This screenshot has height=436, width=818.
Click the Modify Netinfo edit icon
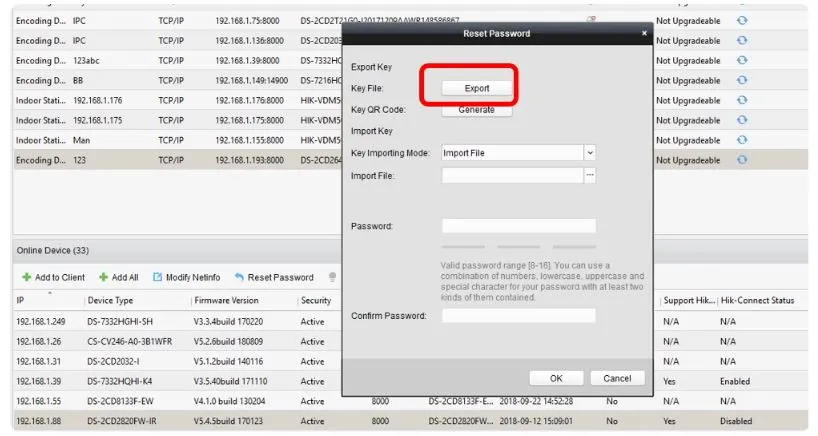[x=158, y=277]
